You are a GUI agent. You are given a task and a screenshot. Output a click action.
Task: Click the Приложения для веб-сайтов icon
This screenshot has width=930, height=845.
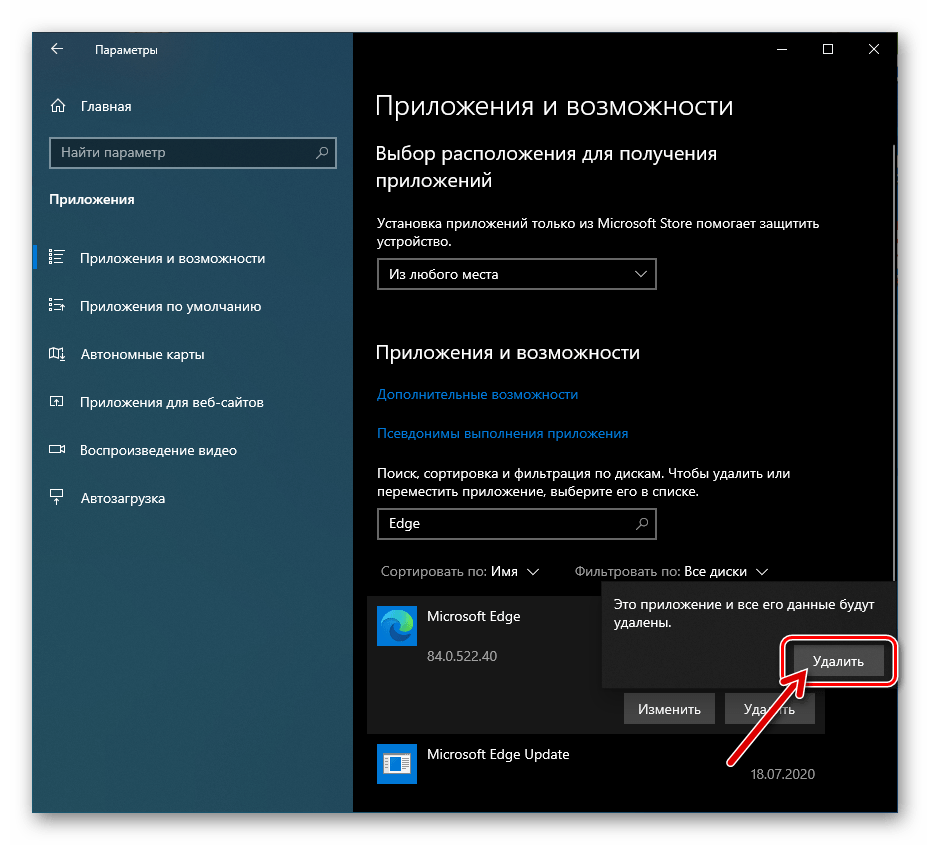point(56,402)
